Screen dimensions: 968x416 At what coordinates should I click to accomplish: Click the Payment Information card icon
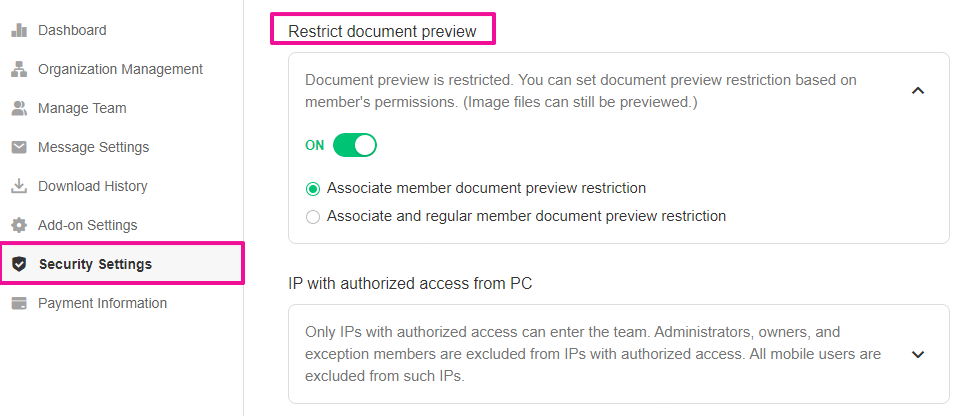pyautogui.click(x=18, y=303)
